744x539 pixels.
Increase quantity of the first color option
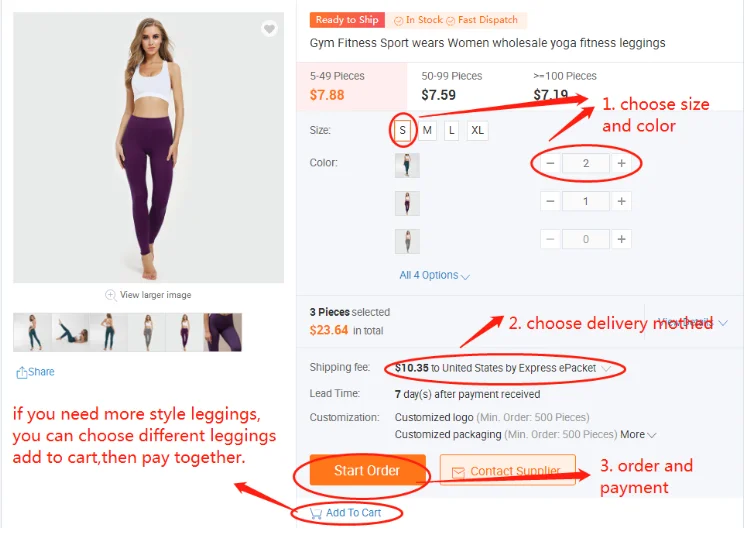(x=621, y=163)
